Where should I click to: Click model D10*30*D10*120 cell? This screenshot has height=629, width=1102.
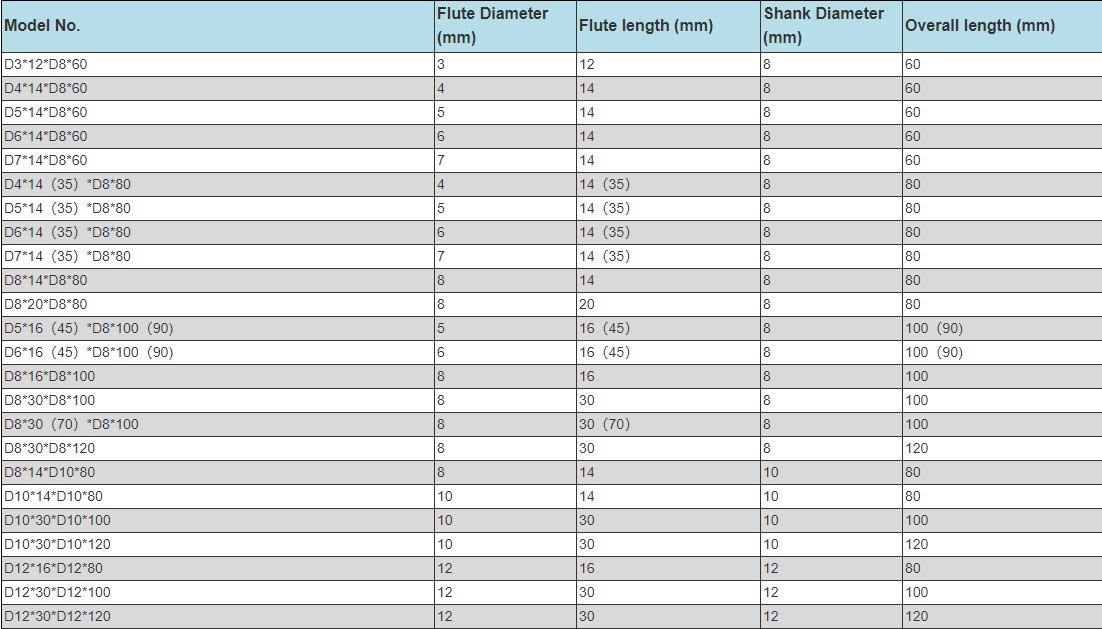[218, 544]
